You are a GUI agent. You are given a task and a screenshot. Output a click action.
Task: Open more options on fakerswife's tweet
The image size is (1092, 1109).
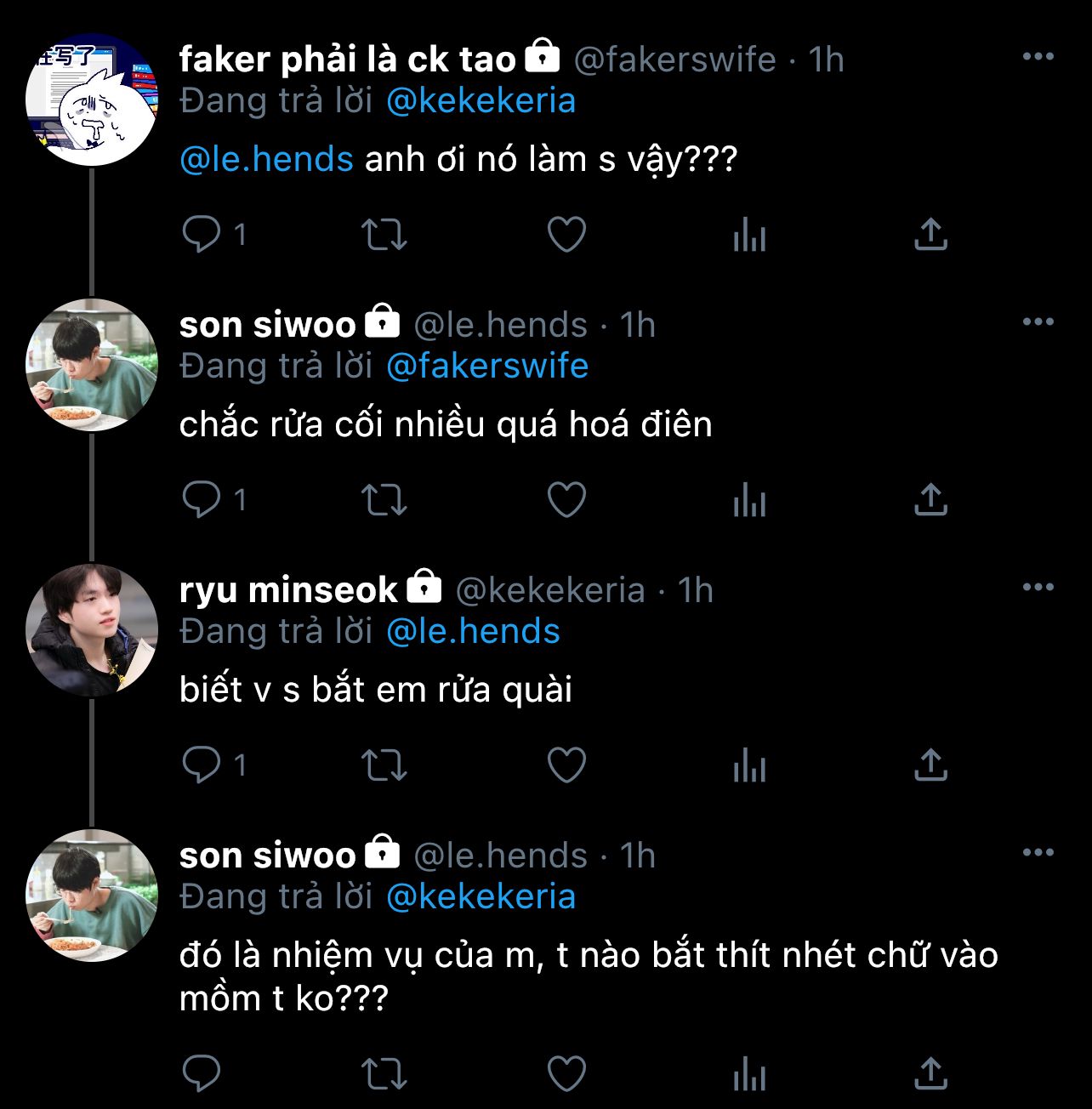(1038, 57)
